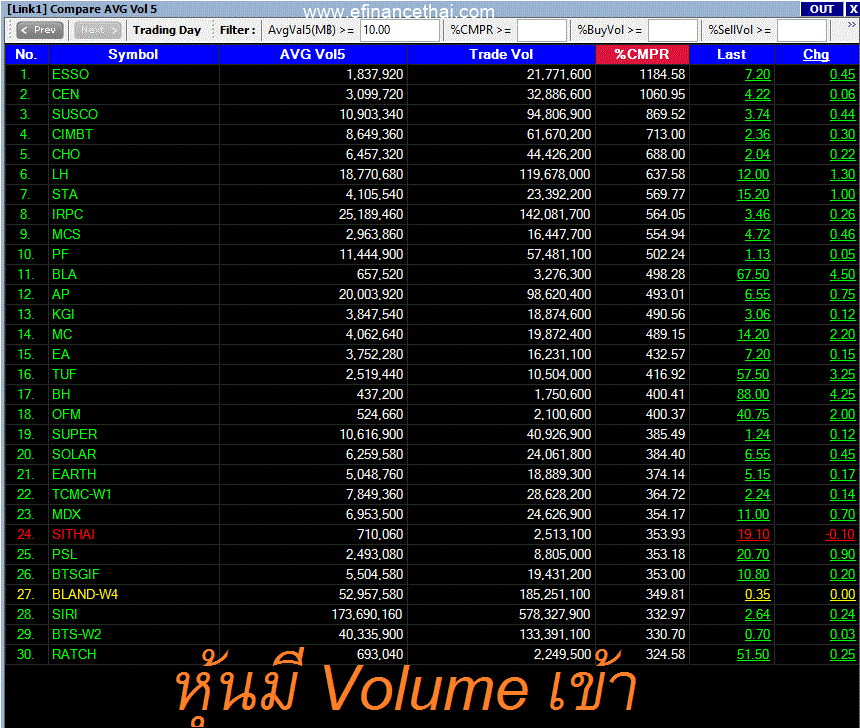Sort by the Last column header
860x728 pixels.
point(731,54)
